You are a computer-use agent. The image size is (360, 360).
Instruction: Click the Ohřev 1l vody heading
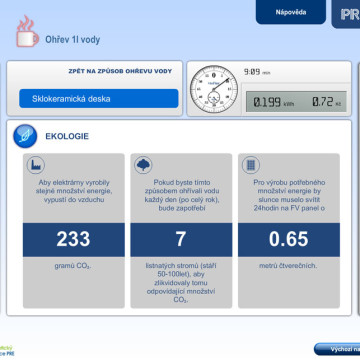(x=73, y=40)
